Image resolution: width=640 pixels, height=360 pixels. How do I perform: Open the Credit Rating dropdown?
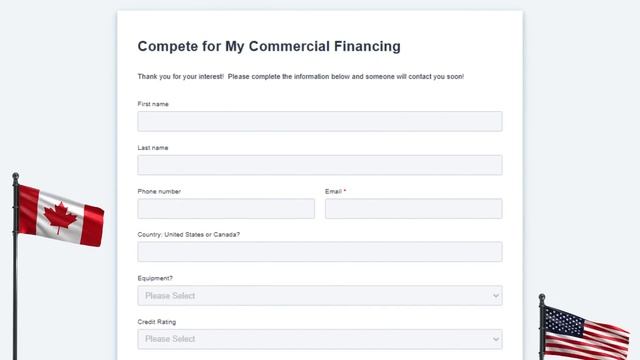[x=320, y=339]
